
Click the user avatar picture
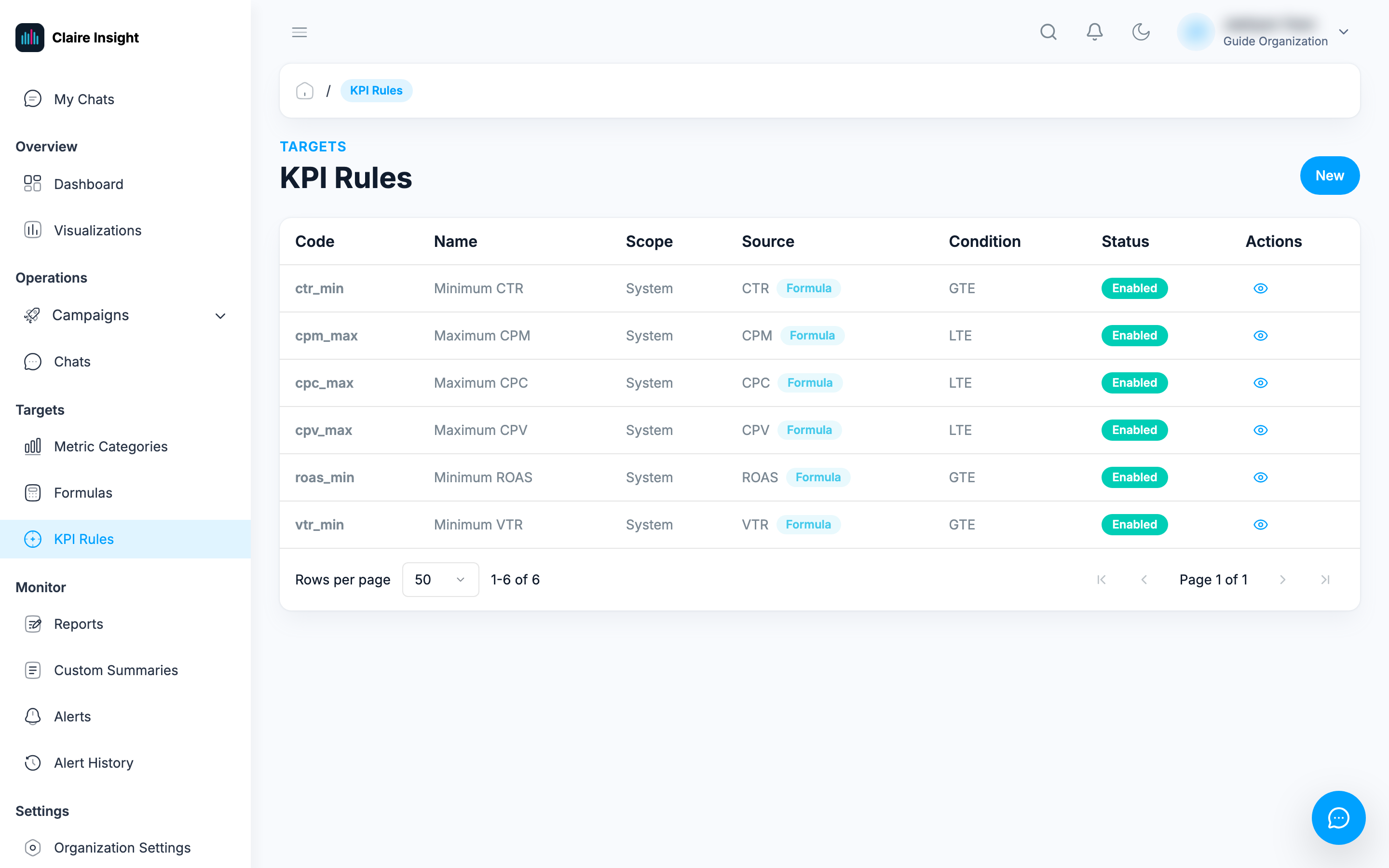click(1196, 32)
